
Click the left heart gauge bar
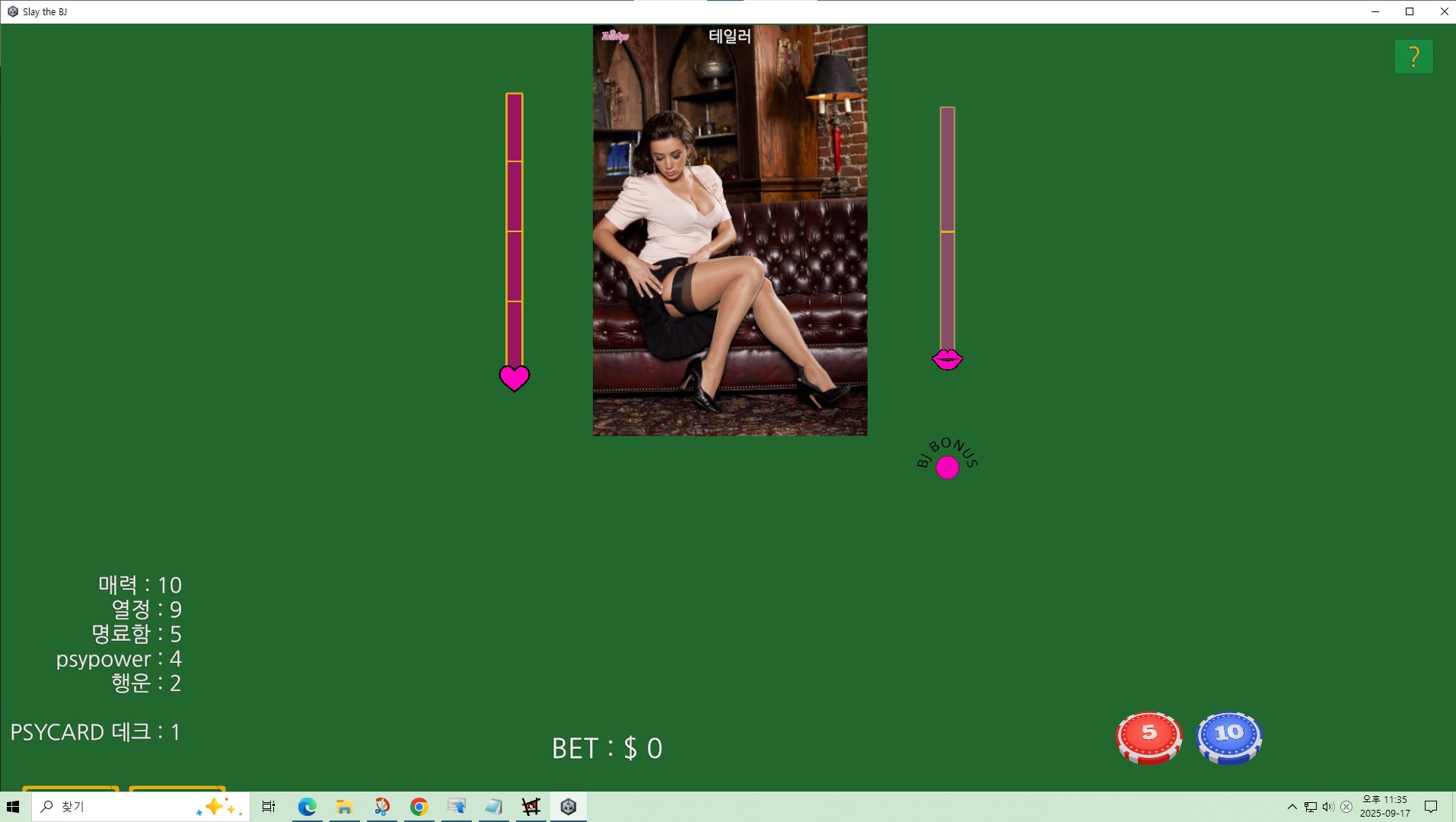[515, 230]
